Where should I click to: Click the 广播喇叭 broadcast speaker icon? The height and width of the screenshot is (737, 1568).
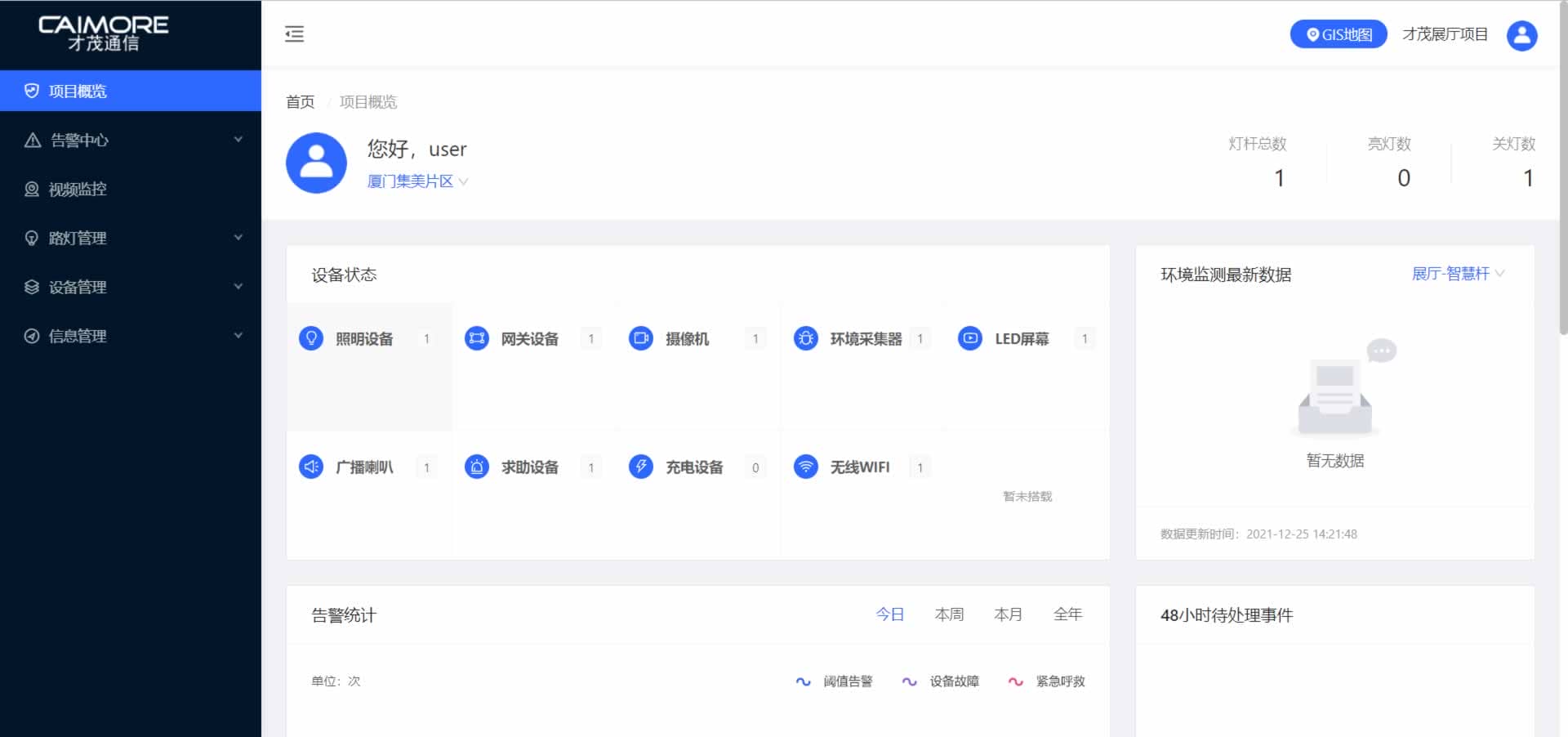tap(310, 467)
